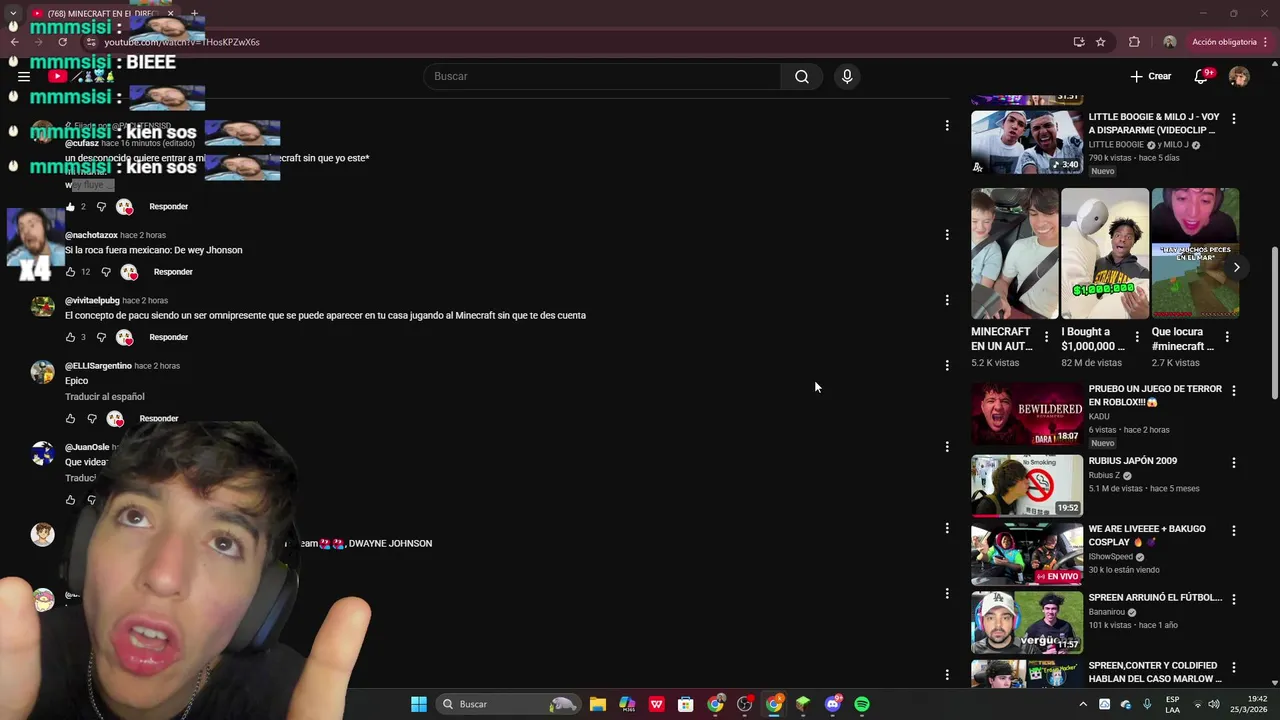Open the YouTube guide hamburger menu
Screen dimensions: 1280x720
(x=24, y=76)
